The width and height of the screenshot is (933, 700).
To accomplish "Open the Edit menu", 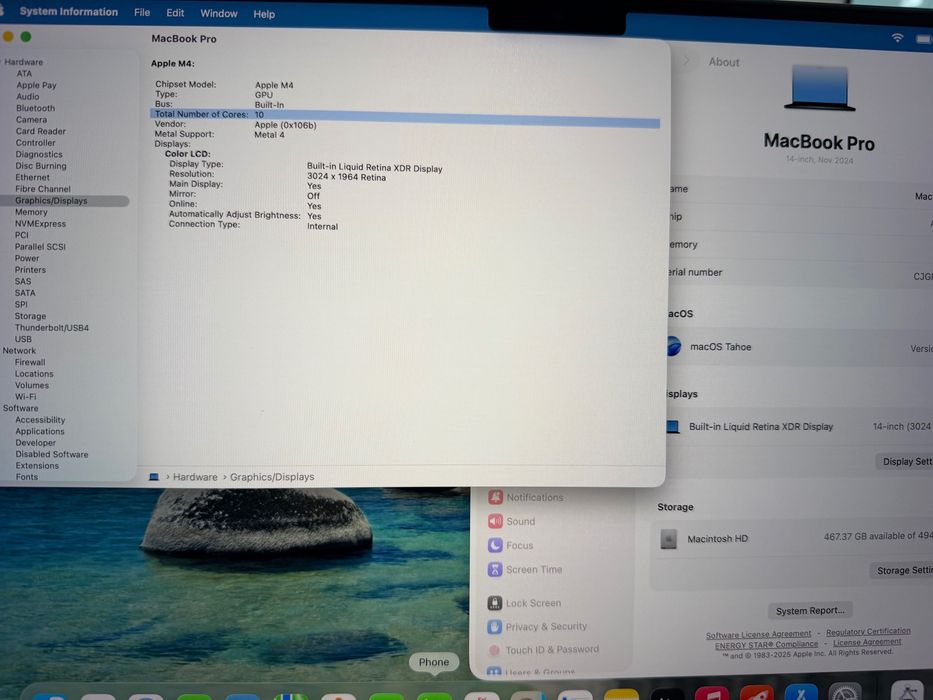I will pos(175,13).
